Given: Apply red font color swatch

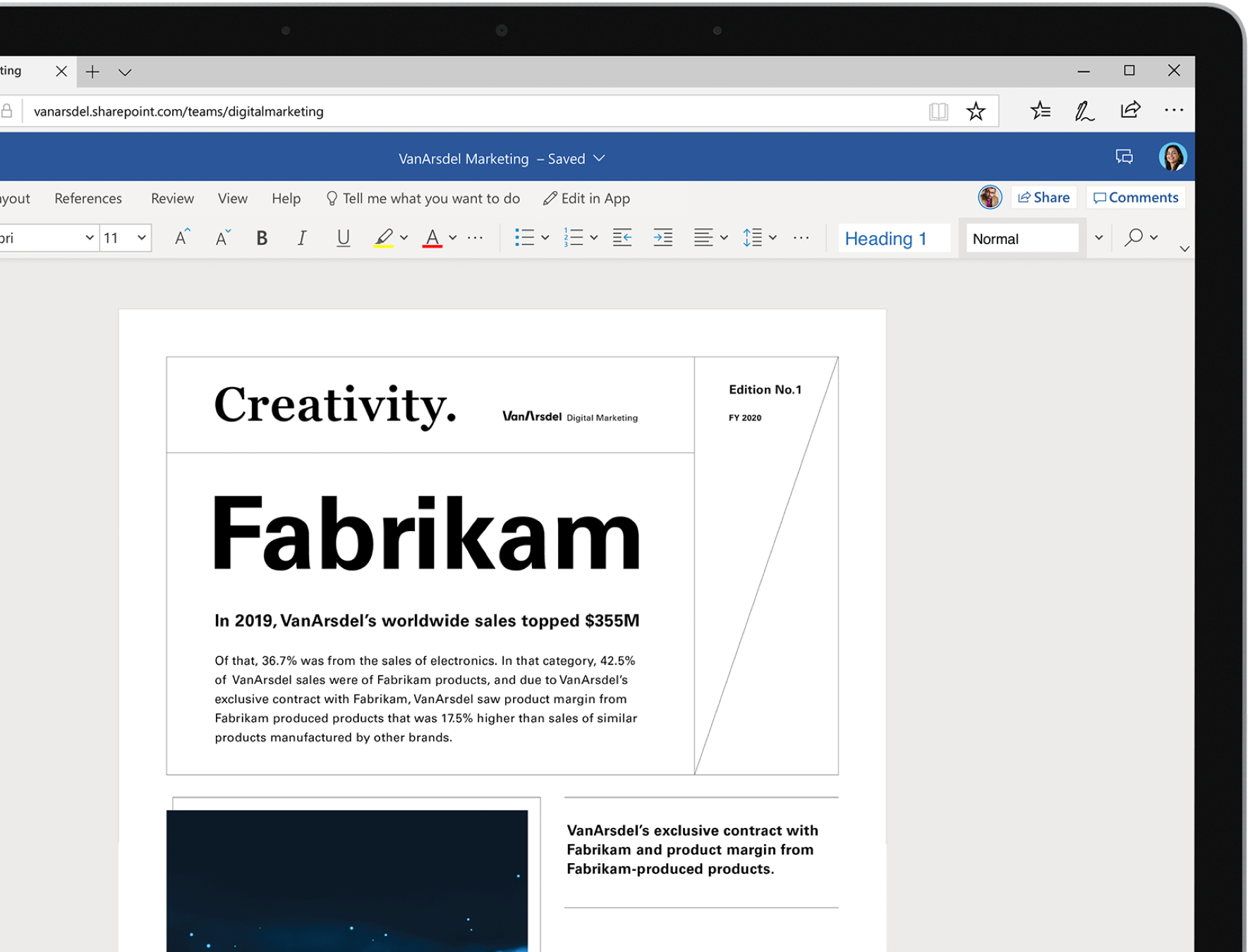Looking at the screenshot, I should point(432,238).
